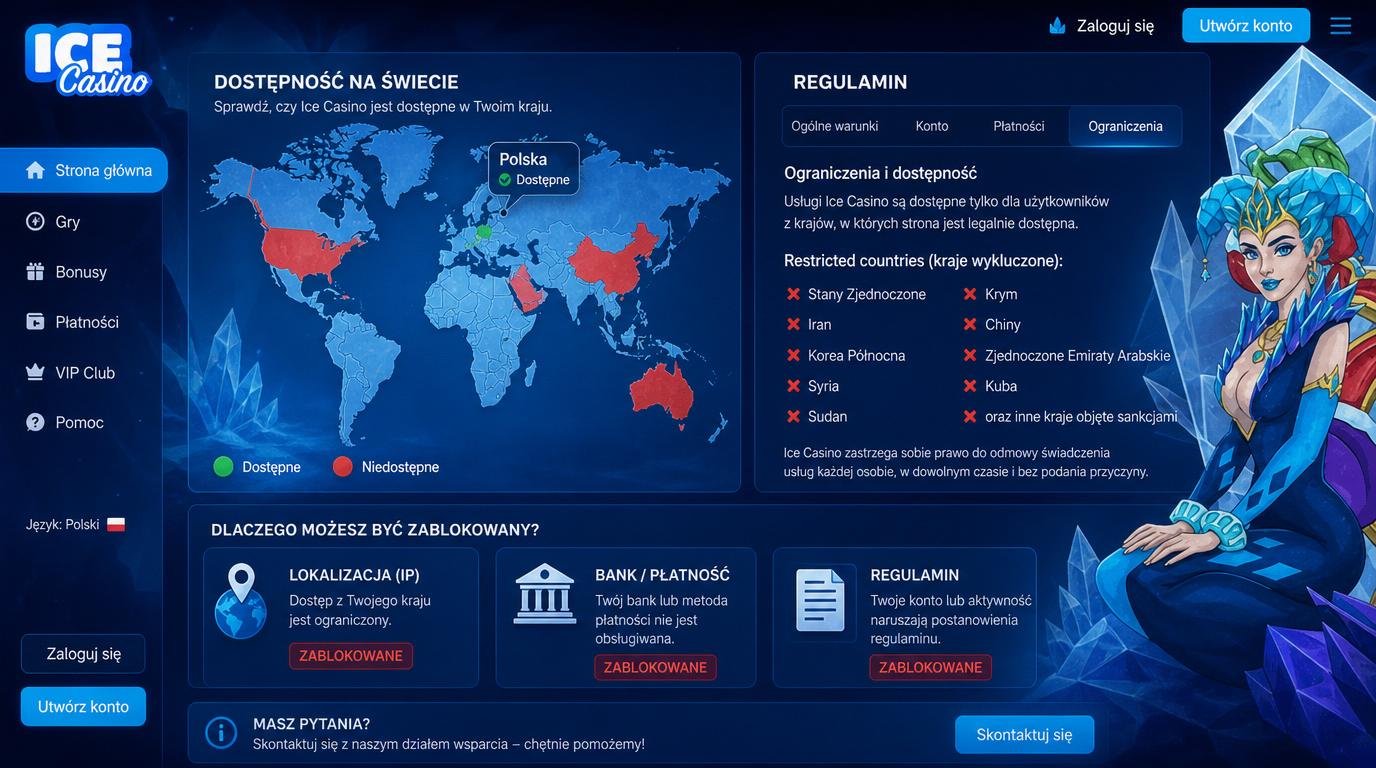The width and height of the screenshot is (1376, 768).
Task: Switch to the Ogólne warunki tab
Action: 835,126
